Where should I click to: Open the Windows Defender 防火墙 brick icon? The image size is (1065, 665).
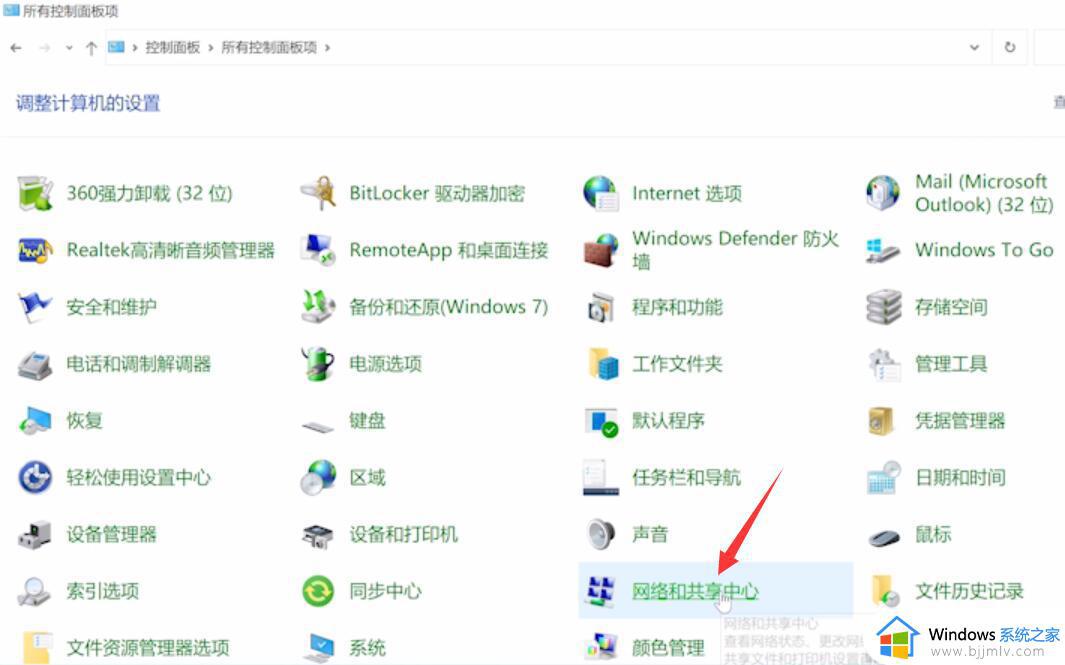click(601, 251)
